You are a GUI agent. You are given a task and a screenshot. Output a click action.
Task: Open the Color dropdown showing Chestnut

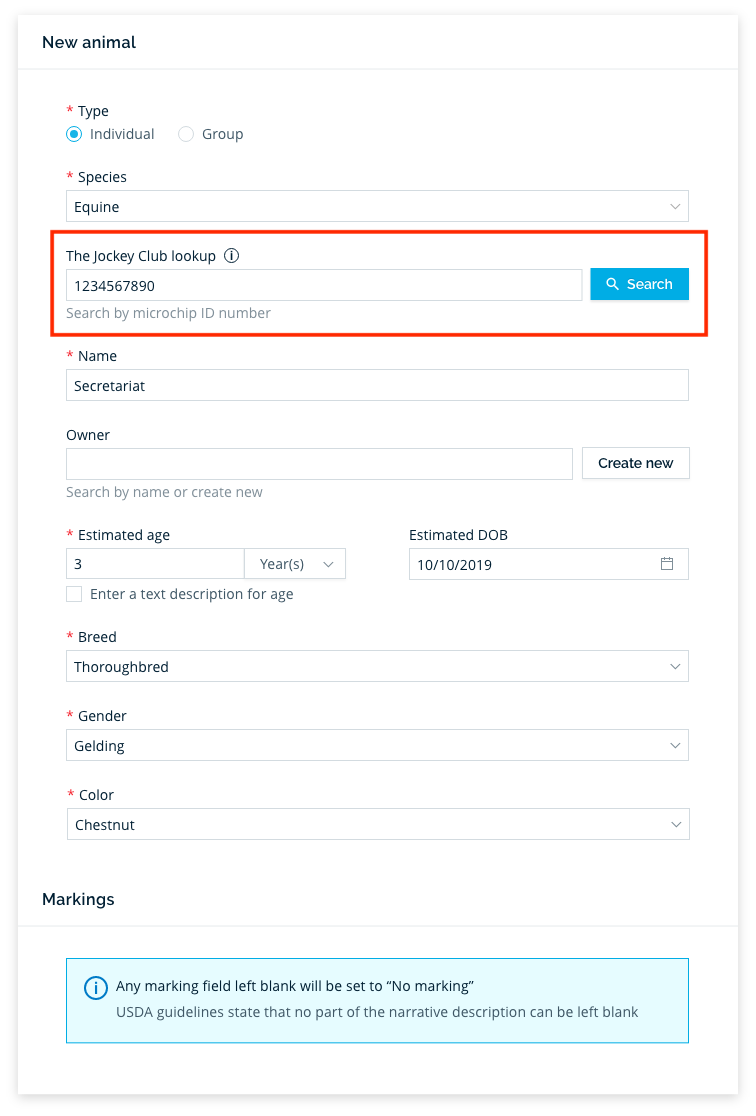tap(378, 824)
